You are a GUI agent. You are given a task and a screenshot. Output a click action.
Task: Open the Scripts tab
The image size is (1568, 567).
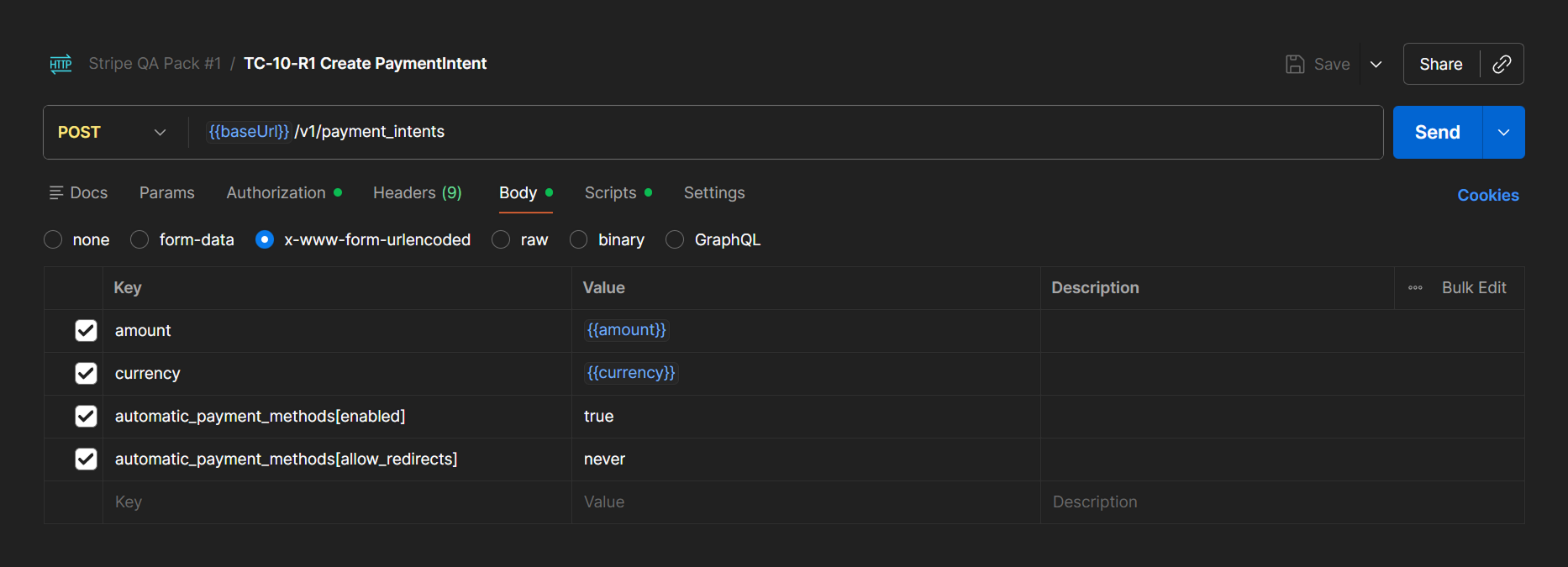pos(618,193)
